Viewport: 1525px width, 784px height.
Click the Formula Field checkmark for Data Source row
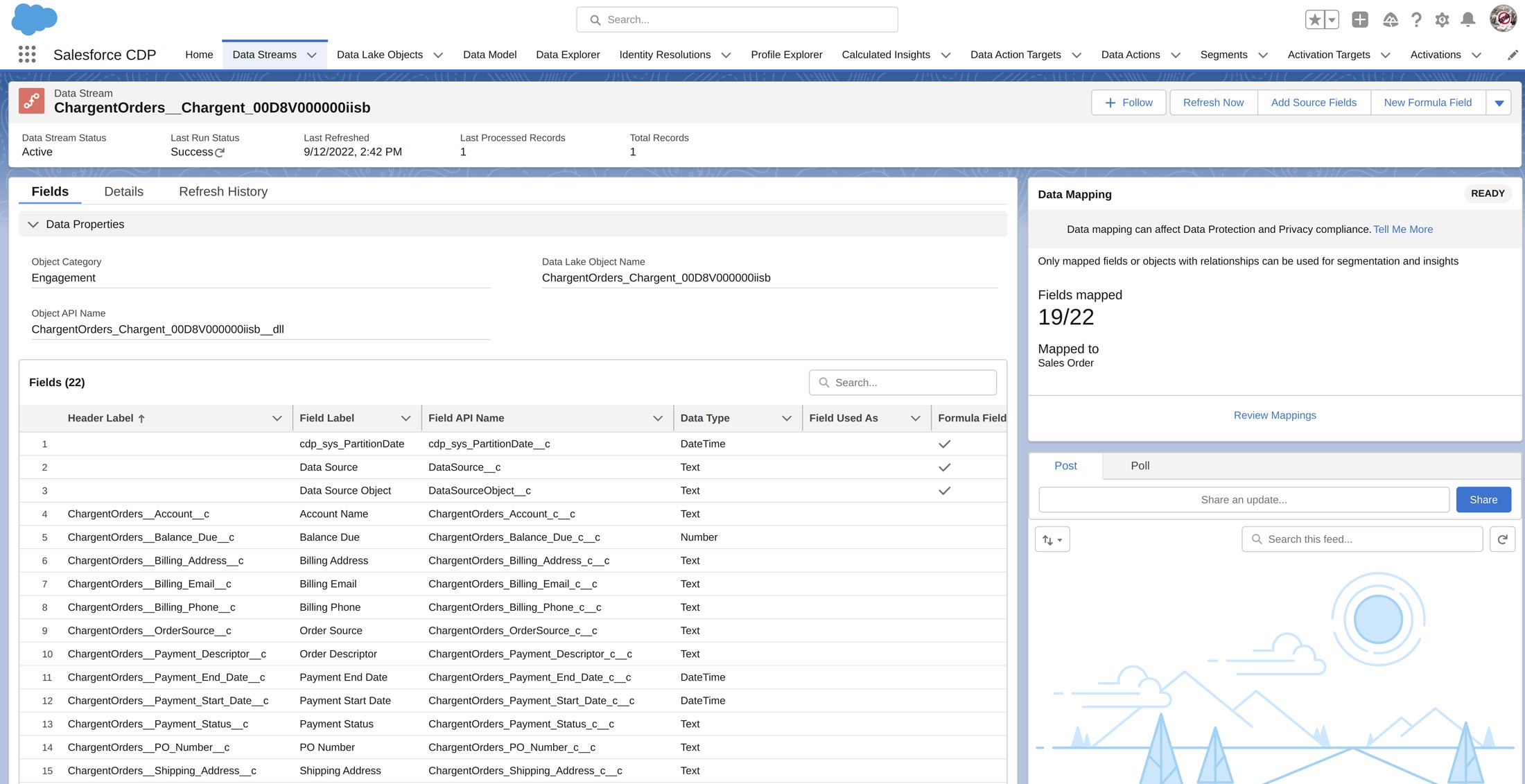(944, 467)
